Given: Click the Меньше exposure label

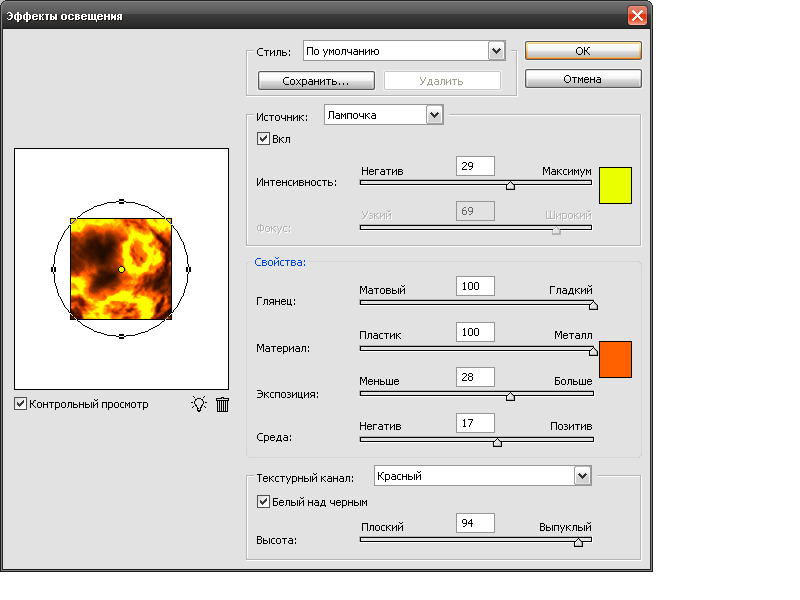Looking at the screenshot, I should pos(379,381).
